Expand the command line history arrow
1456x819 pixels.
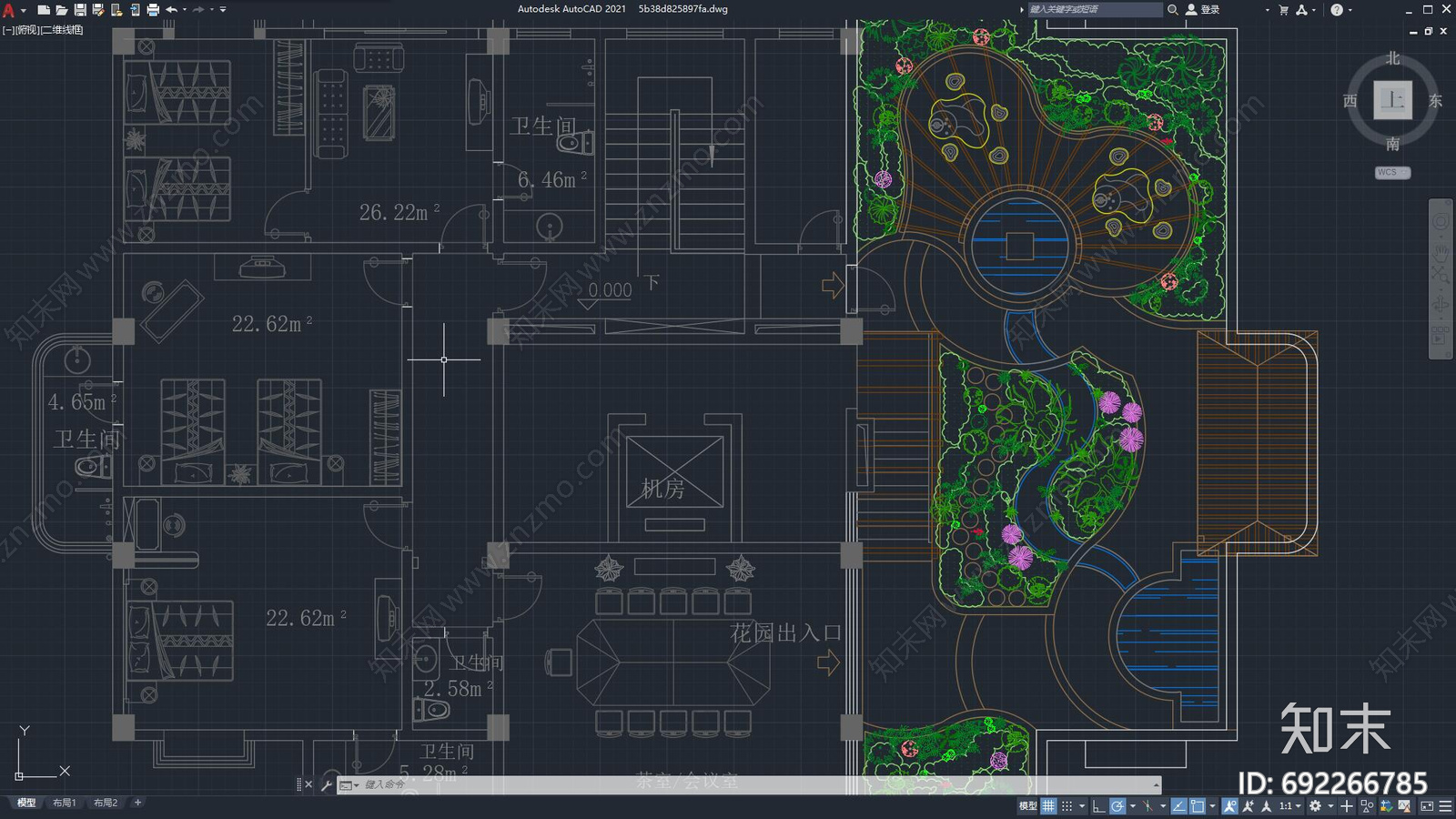[1156, 784]
